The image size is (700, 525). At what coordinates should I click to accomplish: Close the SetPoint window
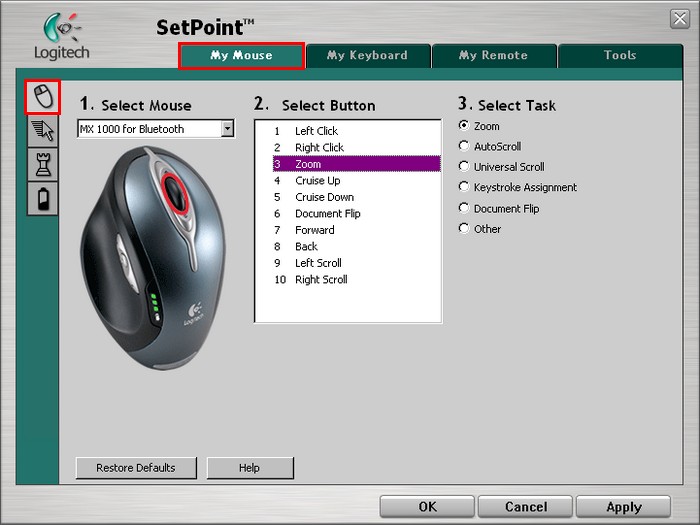pyautogui.click(x=679, y=19)
